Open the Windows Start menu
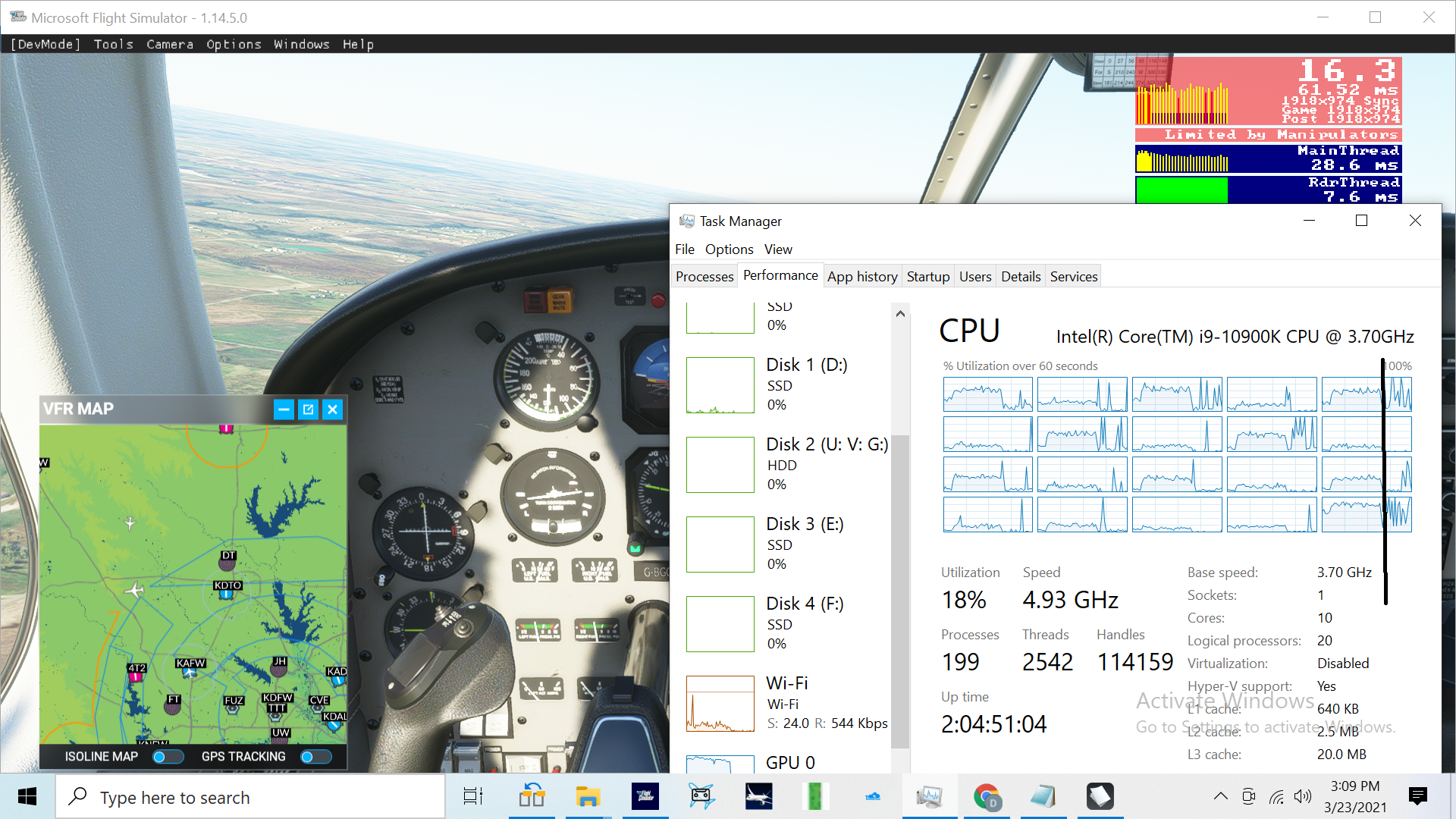This screenshot has width=1456, height=819. point(27,796)
